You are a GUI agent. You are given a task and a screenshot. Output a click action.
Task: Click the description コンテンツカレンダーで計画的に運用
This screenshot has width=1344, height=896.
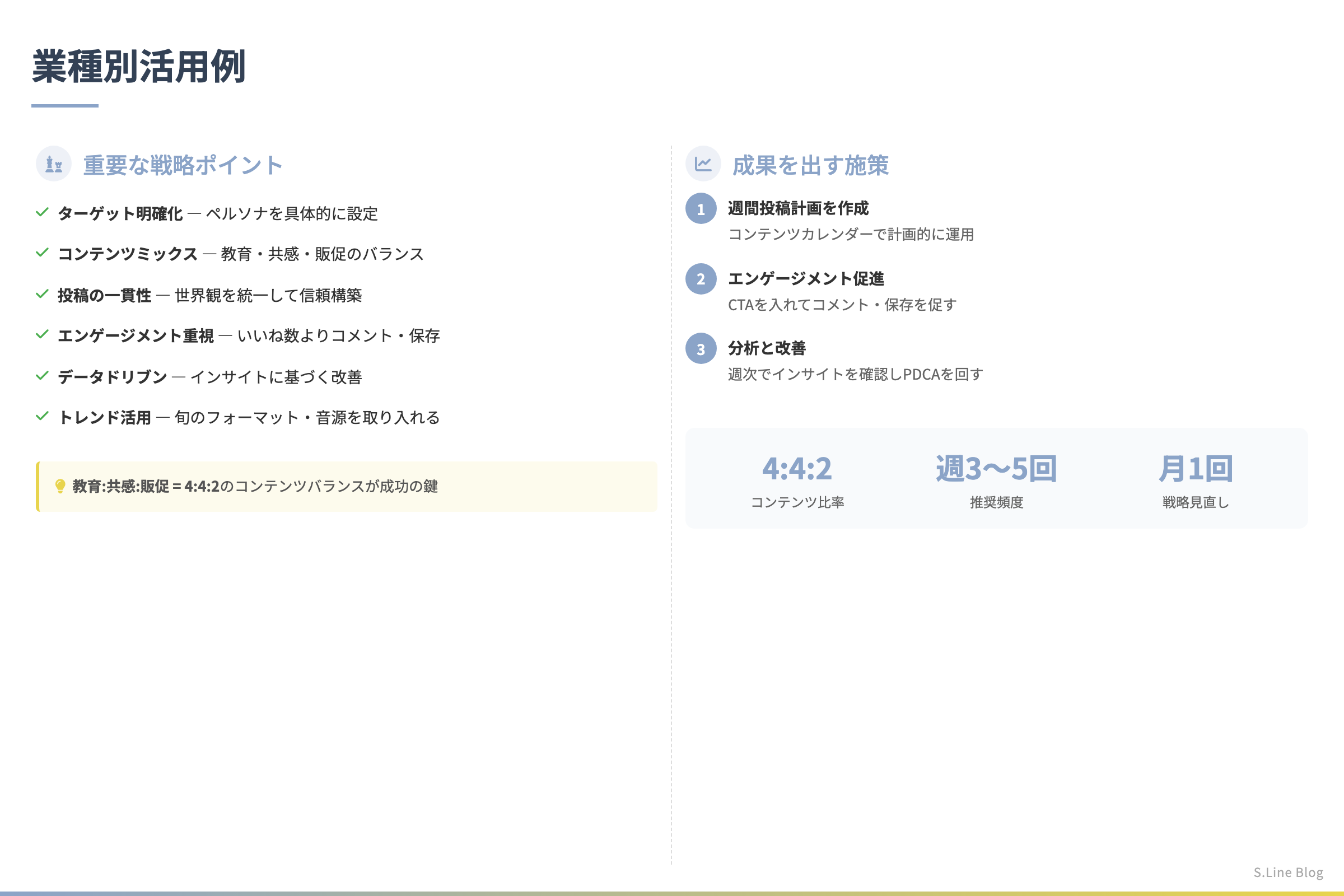(851, 235)
